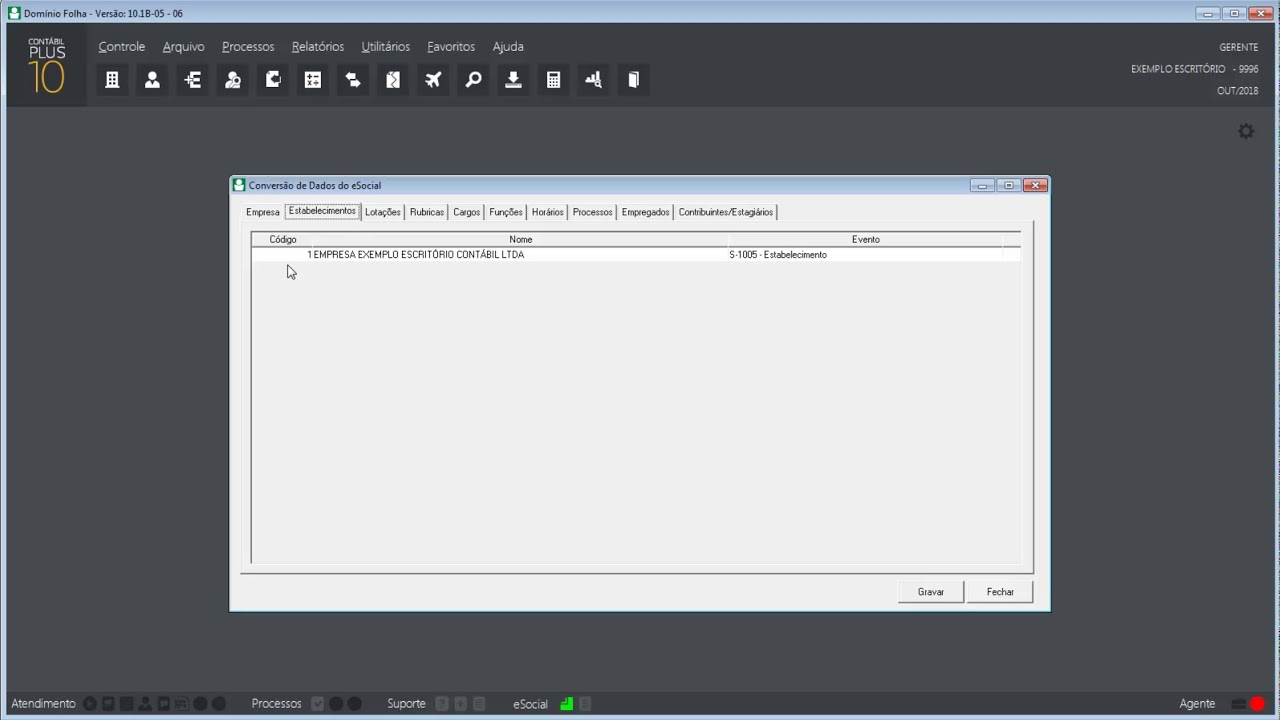Click the OUT/2018 period text
This screenshot has height=720, width=1280.
pos(1237,91)
